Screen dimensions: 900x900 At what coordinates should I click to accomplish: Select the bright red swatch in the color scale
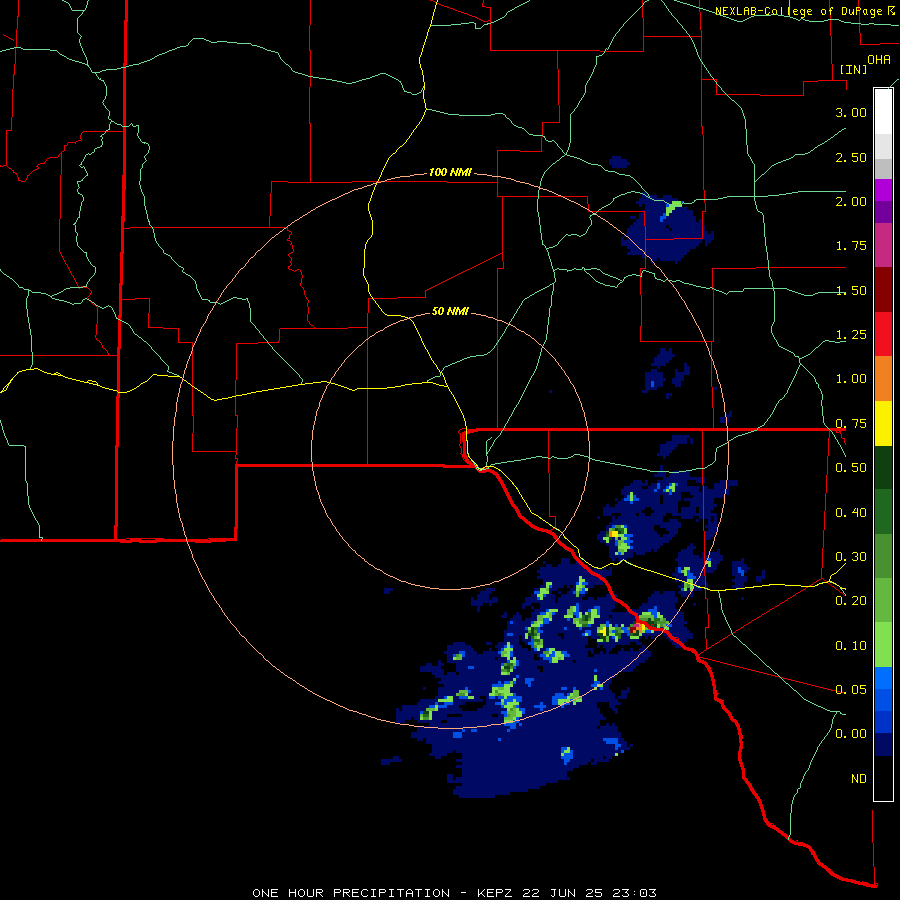point(883,334)
